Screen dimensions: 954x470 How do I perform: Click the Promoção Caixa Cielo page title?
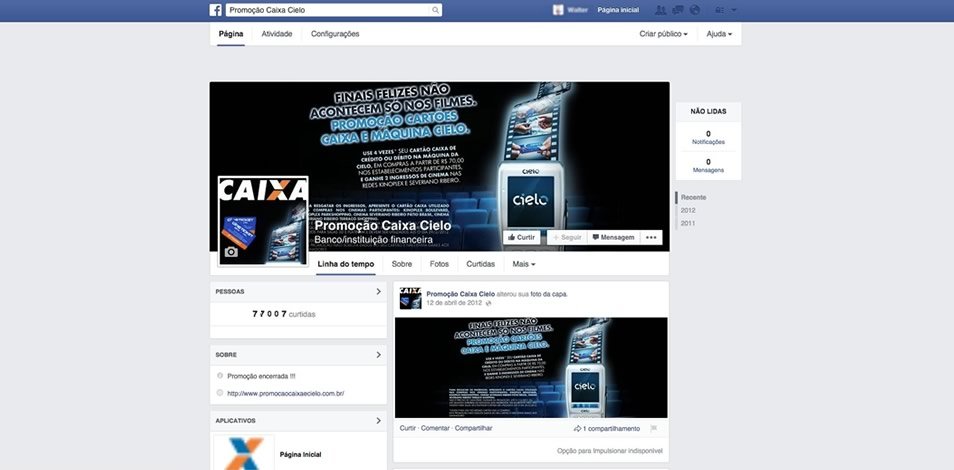(383, 226)
